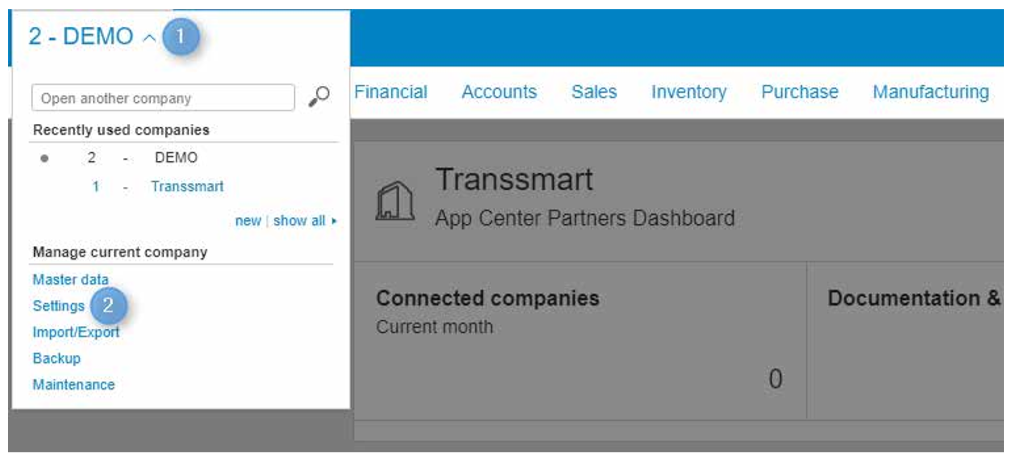Open the Accounts menu
1013x463 pixels.
tap(499, 92)
